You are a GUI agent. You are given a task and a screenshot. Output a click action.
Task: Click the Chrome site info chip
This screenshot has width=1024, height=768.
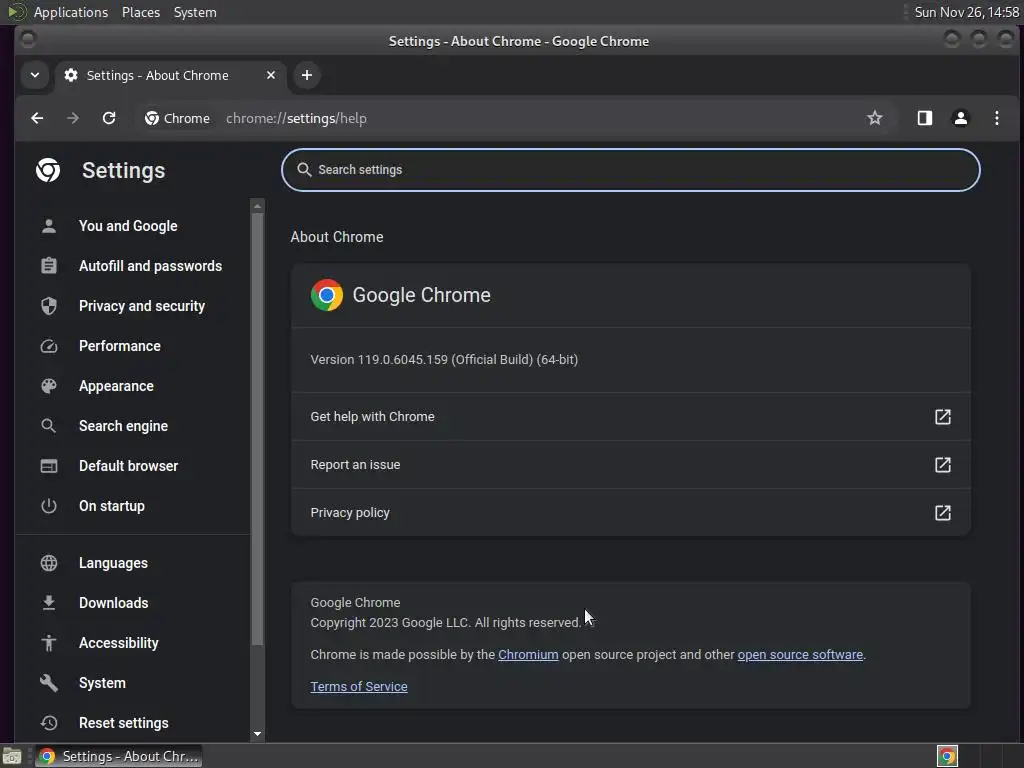[177, 118]
